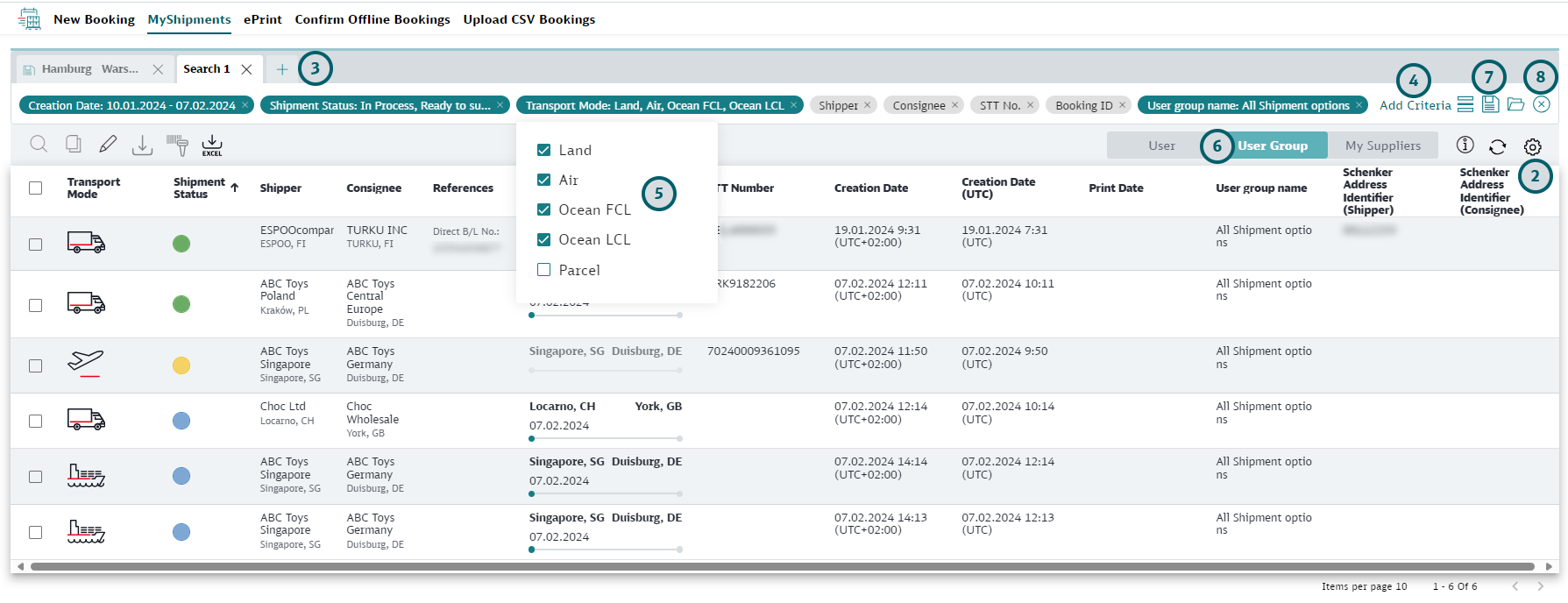Click the Excel export icon
1568x603 pixels.
click(212, 145)
